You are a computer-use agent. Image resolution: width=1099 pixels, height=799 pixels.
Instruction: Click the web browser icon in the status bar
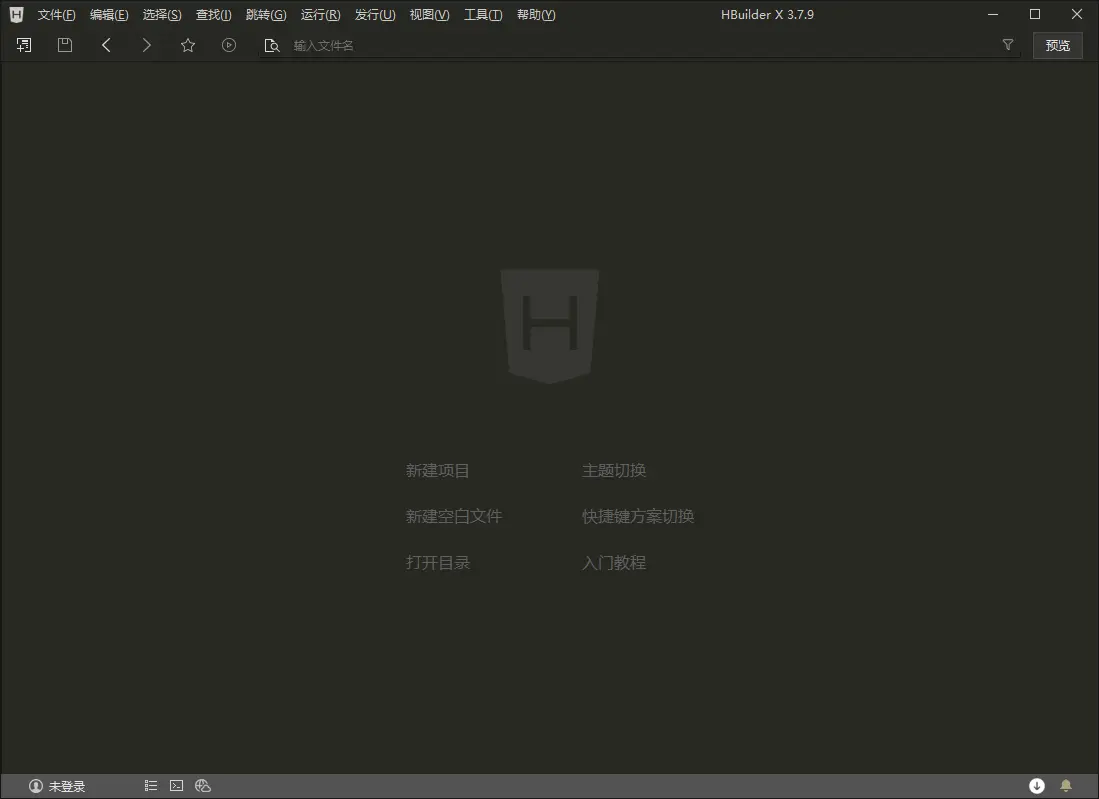(x=203, y=785)
